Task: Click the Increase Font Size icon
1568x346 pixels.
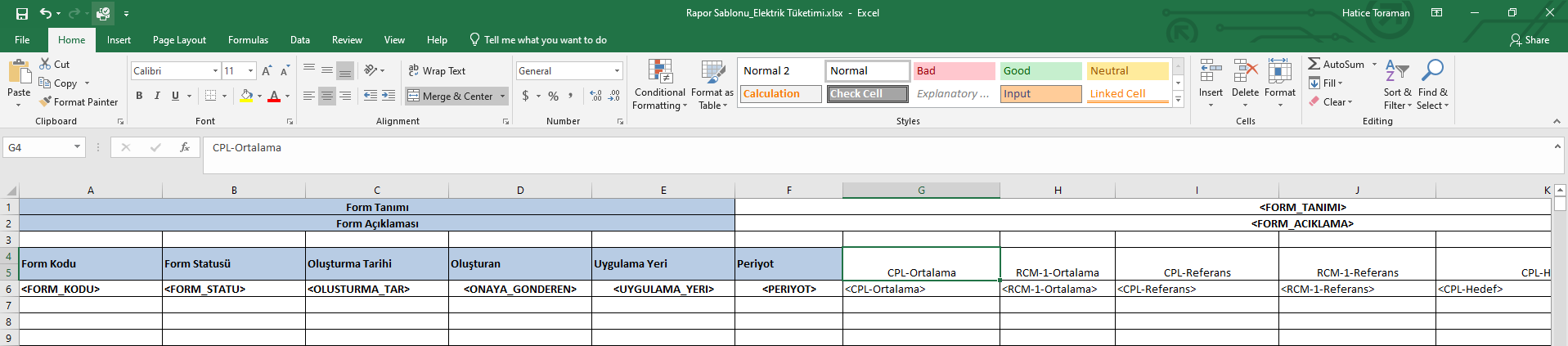Action: [x=267, y=71]
